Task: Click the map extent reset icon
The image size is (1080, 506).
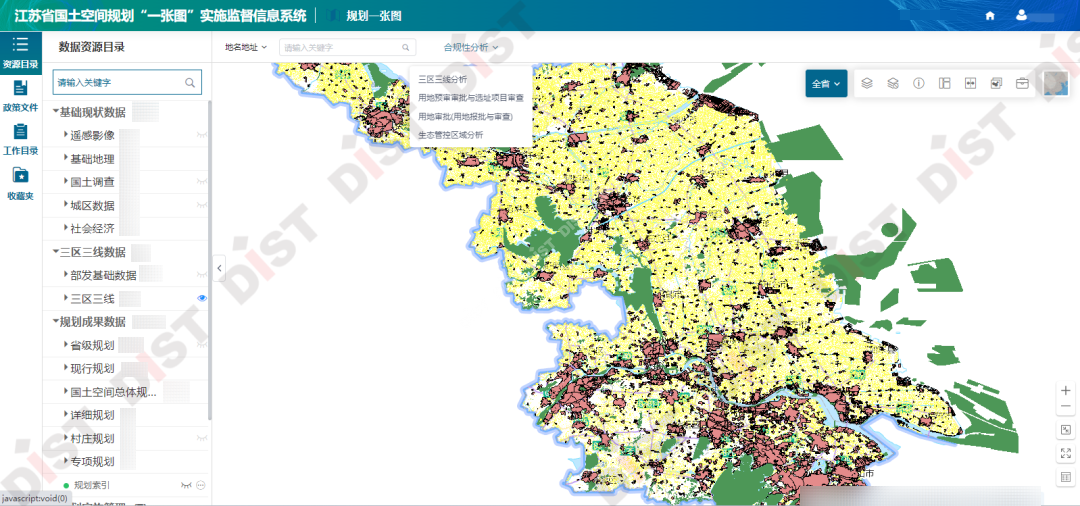Action: click(x=1066, y=430)
